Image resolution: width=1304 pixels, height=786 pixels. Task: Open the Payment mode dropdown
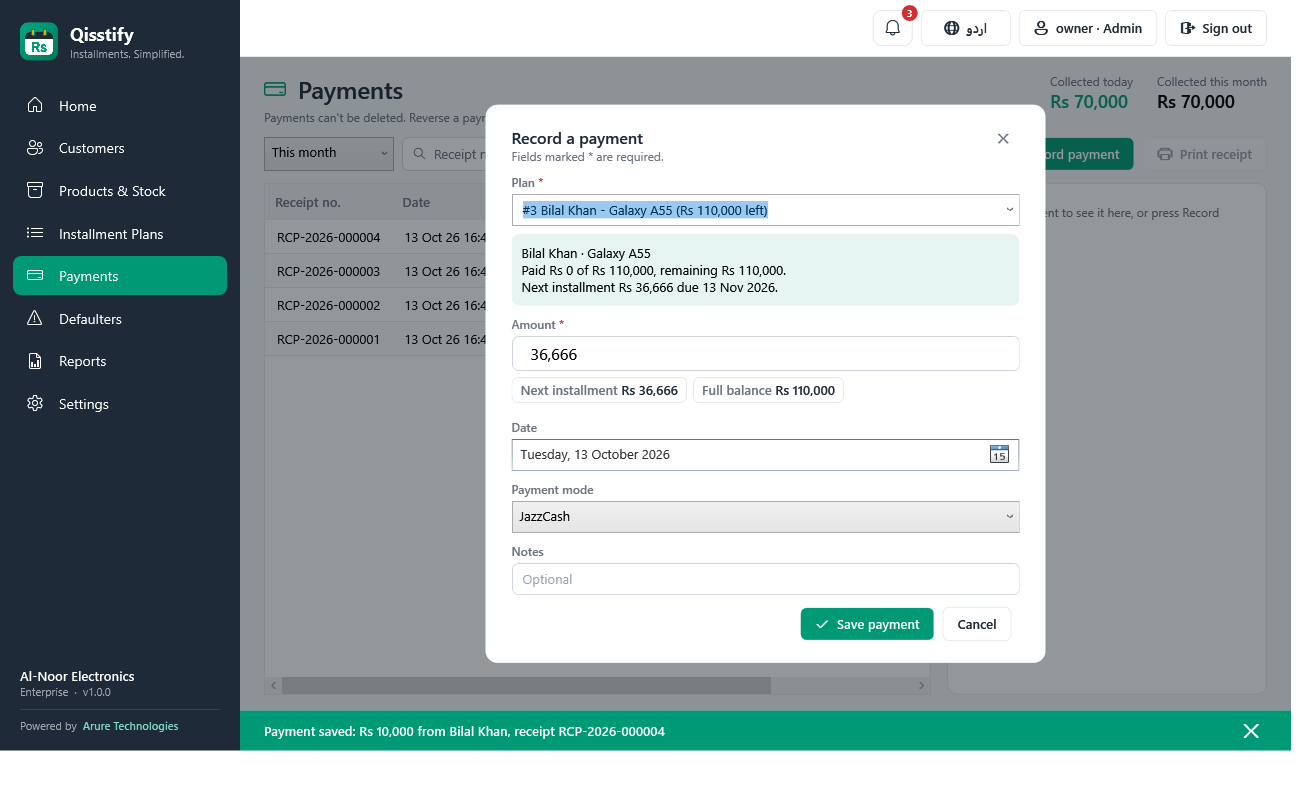[766, 517]
